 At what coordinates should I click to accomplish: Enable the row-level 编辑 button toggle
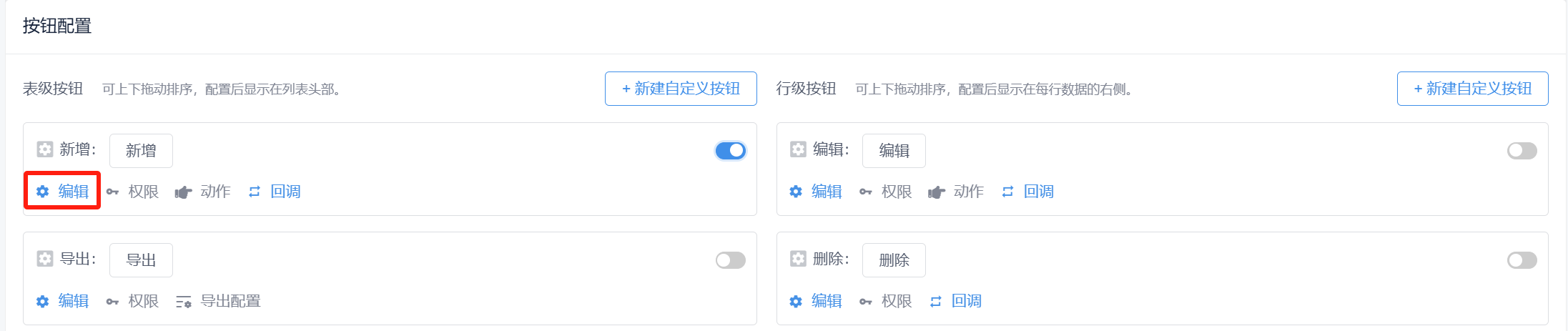[x=1522, y=151]
